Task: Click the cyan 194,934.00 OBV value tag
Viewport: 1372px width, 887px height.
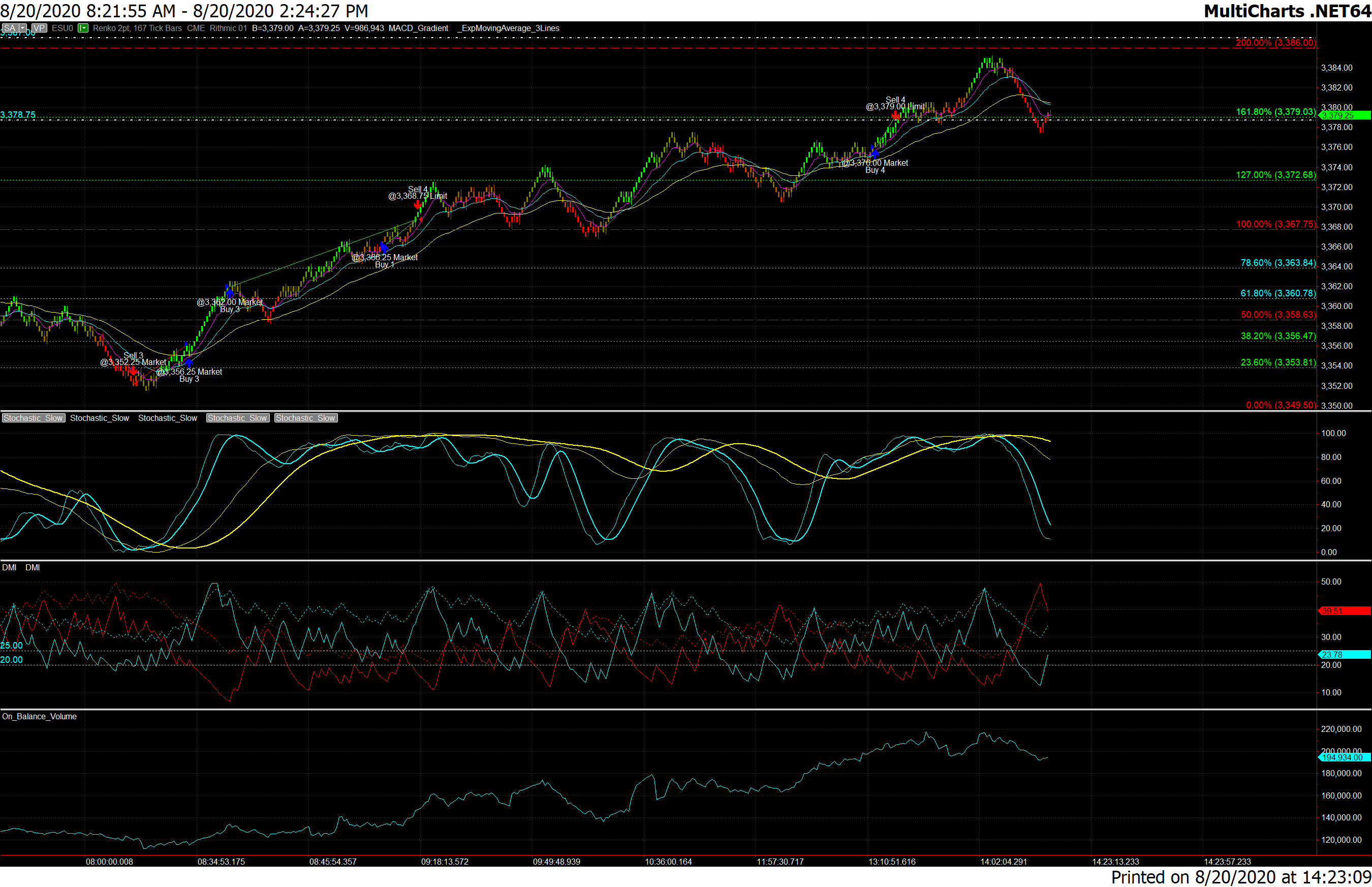Action: [1345, 757]
